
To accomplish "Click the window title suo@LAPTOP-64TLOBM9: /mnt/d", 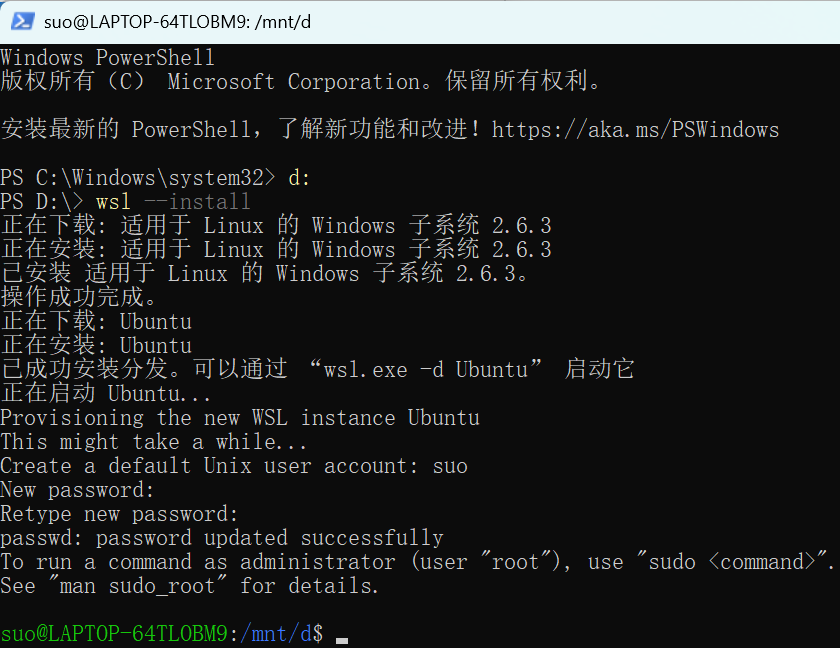I will coord(177,22).
